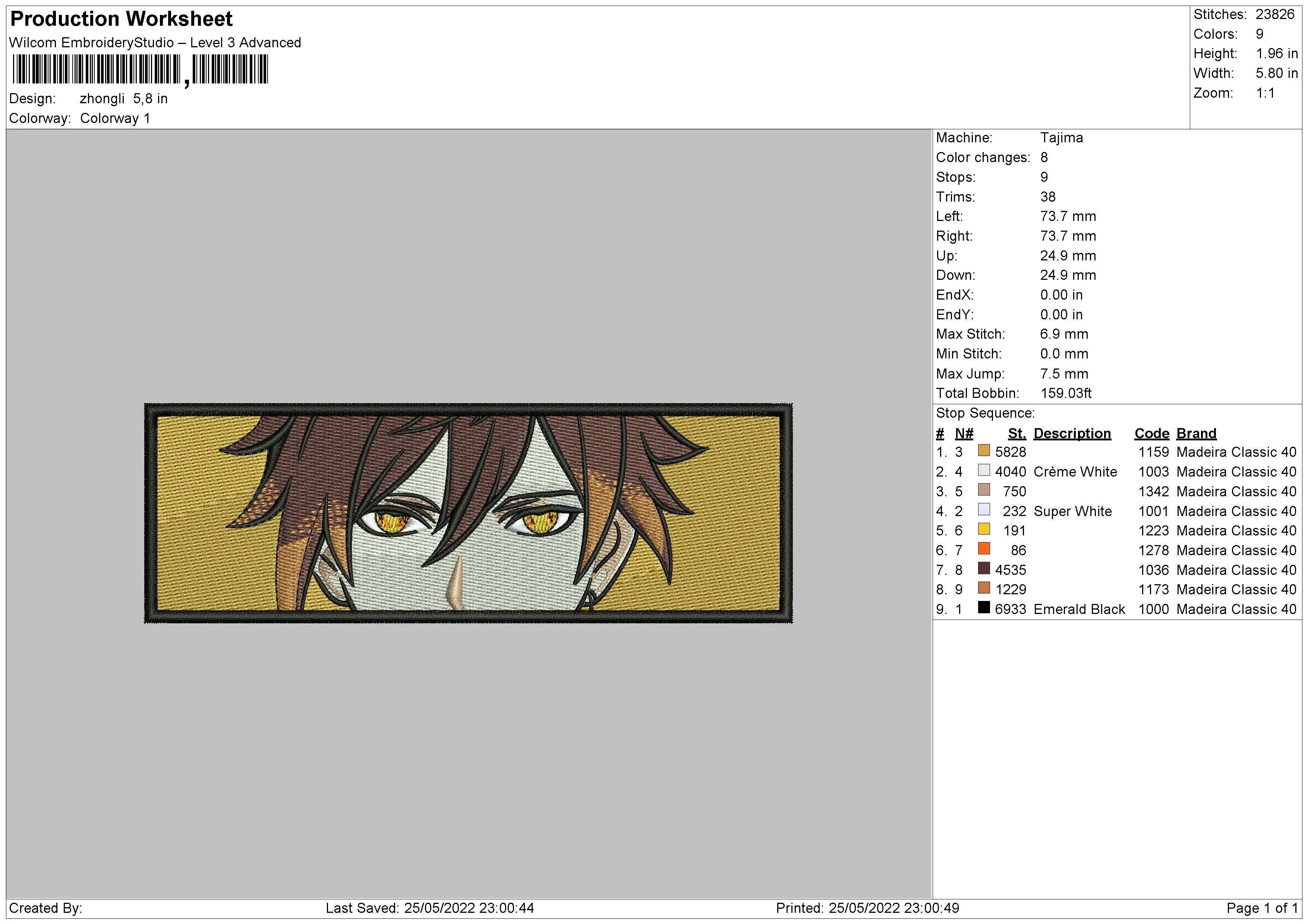Click the 'Crème White' description
The height and width of the screenshot is (924, 1308).
pos(1075,472)
